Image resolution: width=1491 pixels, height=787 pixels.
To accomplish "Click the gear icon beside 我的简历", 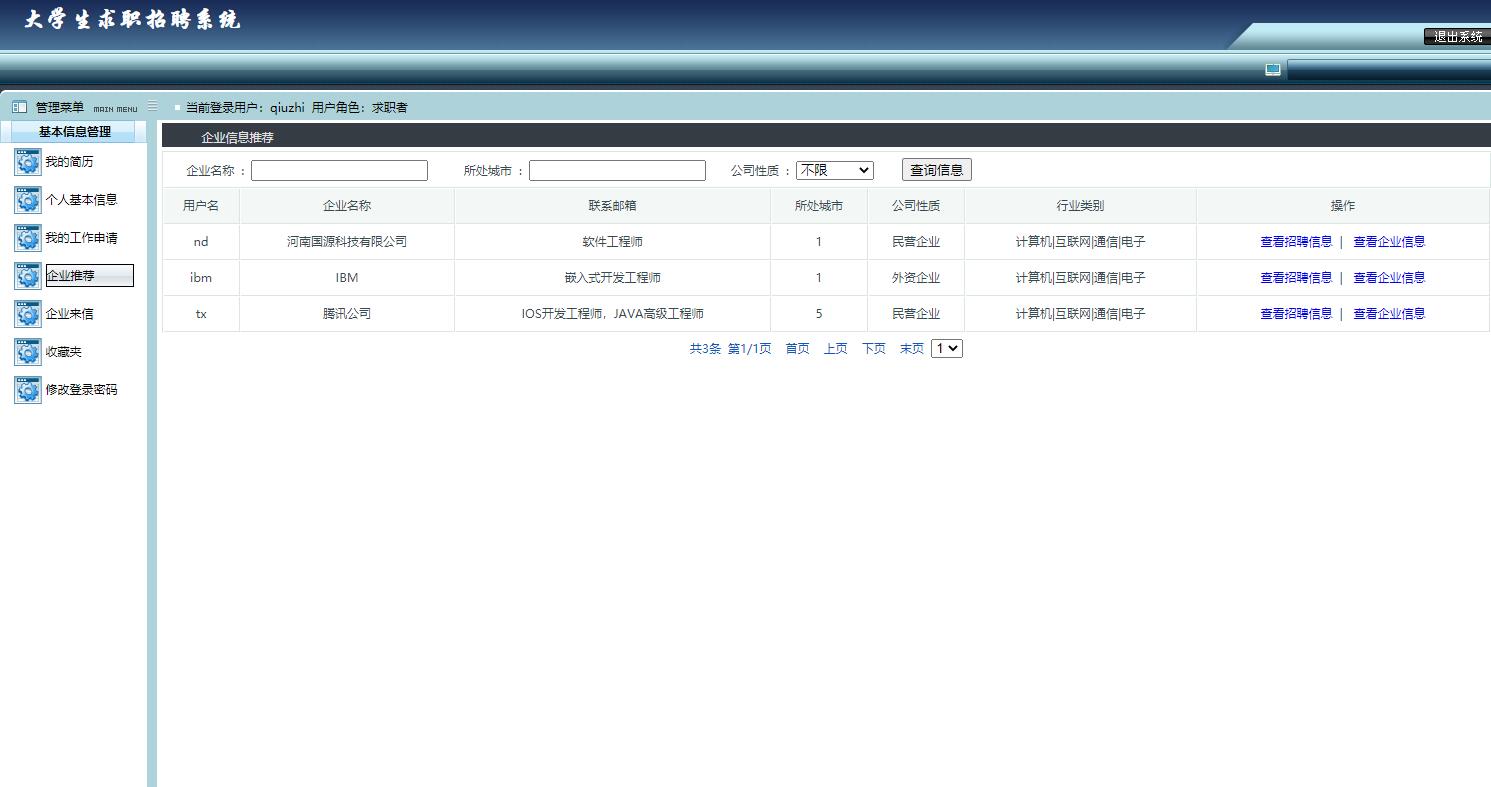I will click(x=27, y=161).
